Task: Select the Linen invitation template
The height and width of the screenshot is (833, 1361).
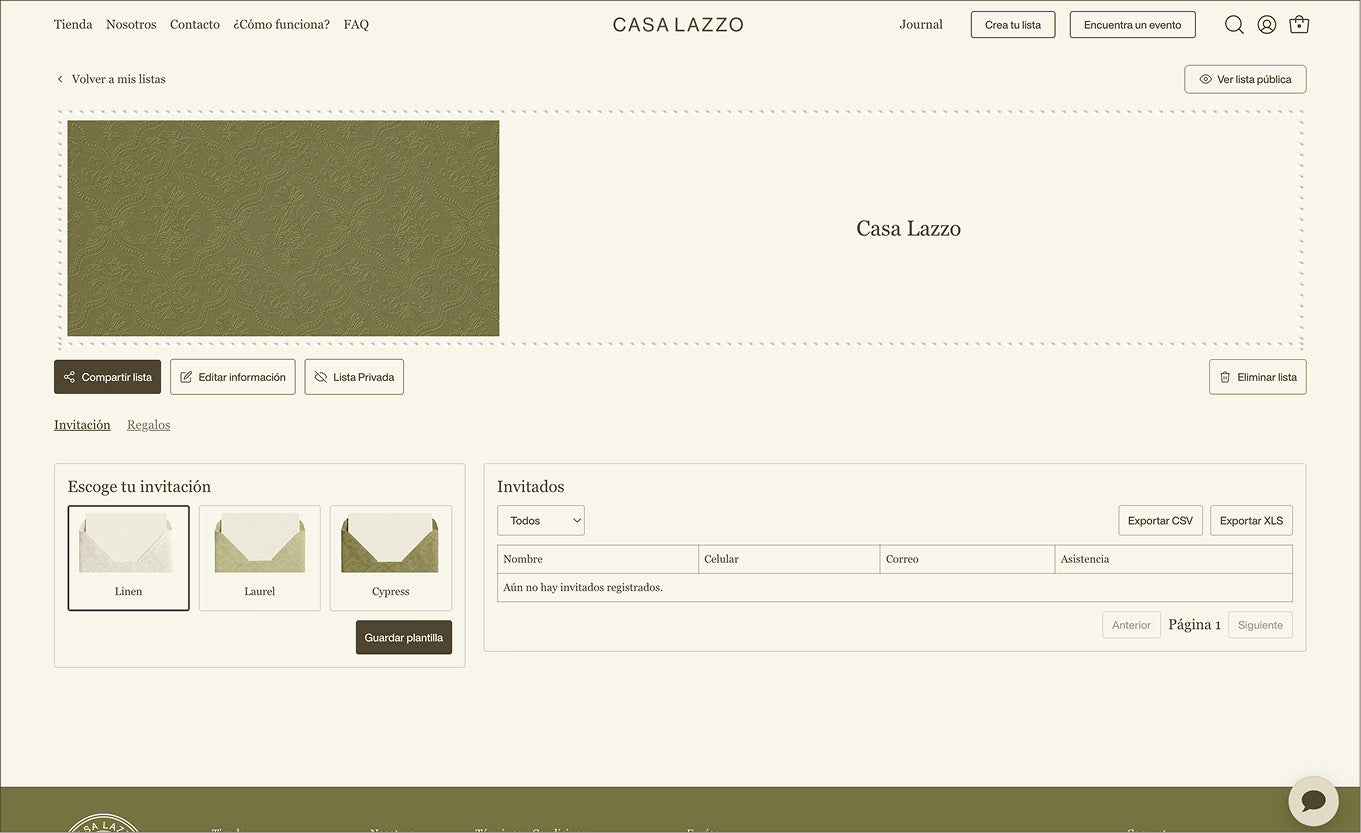Action: point(128,558)
